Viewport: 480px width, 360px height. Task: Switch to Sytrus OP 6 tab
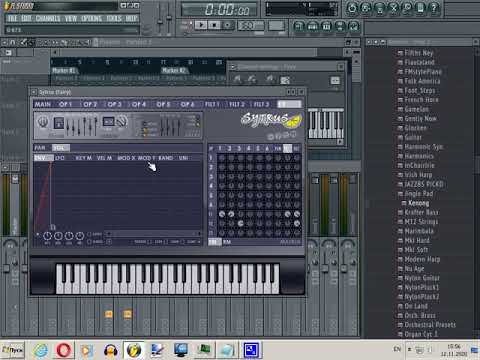tap(187, 104)
